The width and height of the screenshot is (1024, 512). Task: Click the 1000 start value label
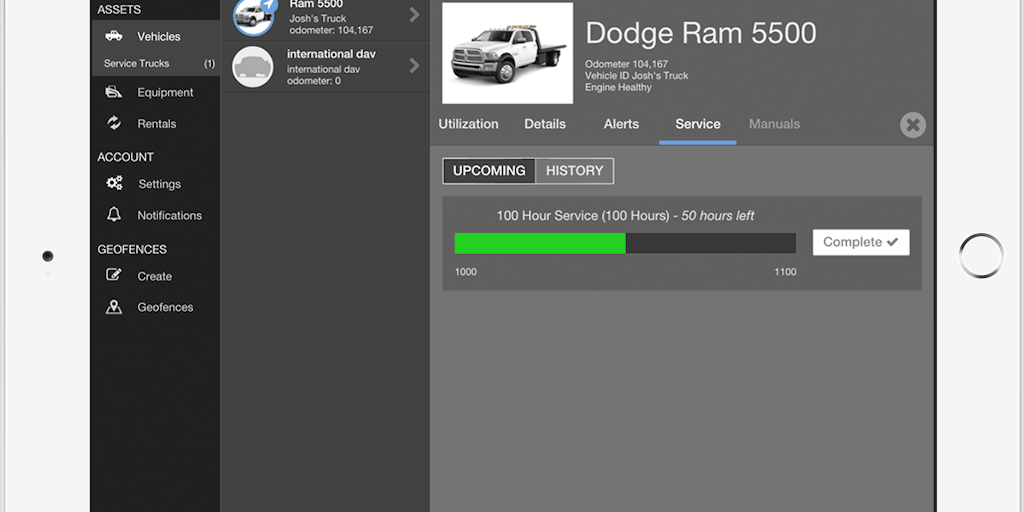[466, 272]
